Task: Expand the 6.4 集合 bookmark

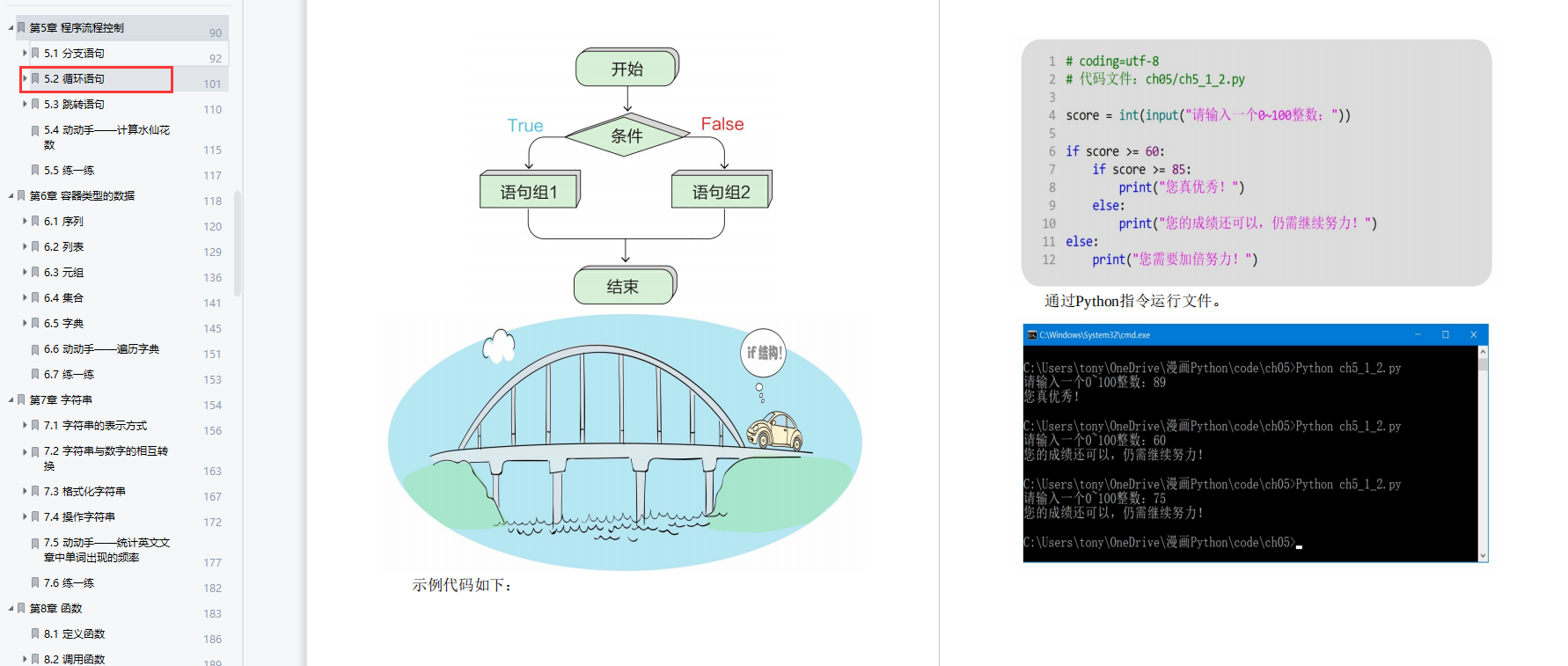Action: (25, 297)
